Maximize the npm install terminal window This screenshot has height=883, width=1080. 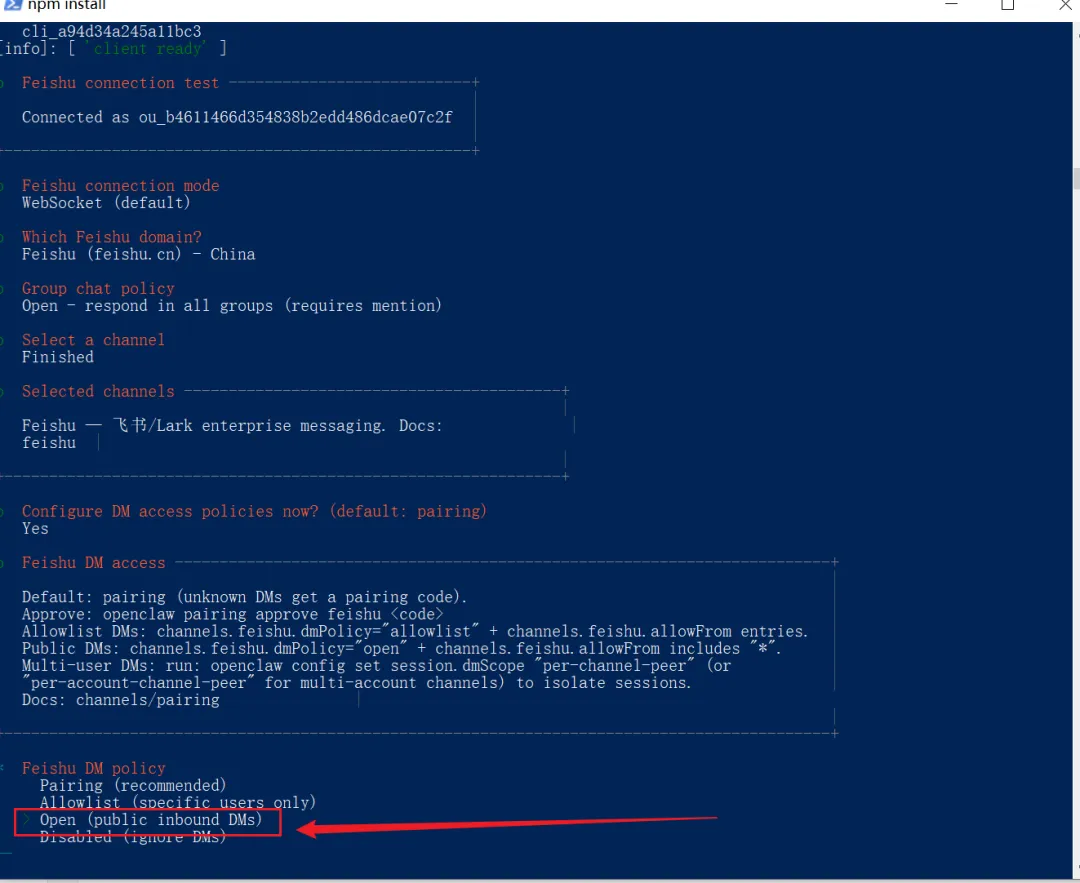coord(1008,5)
